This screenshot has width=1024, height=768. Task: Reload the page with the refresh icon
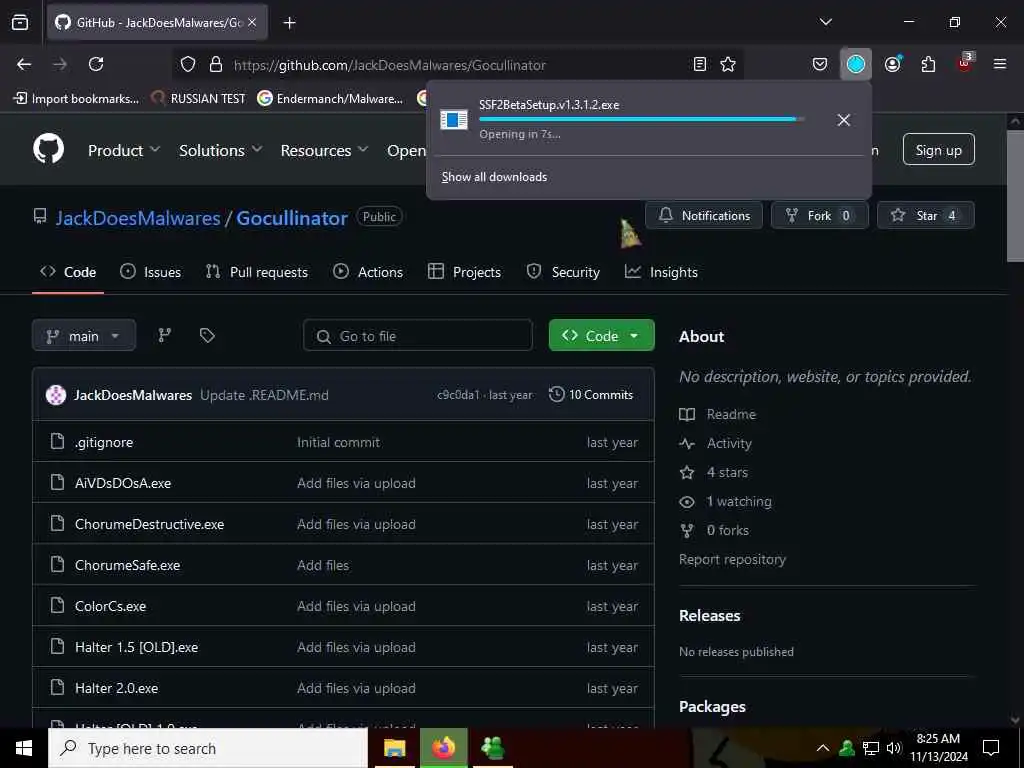pyautogui.click(x=96, y=64)
